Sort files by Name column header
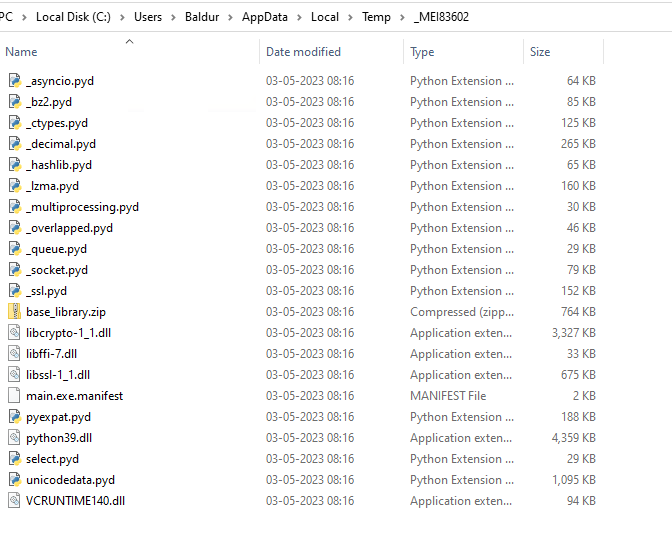The height and width of the screenshot is (536, 672). tap(22, 52)
